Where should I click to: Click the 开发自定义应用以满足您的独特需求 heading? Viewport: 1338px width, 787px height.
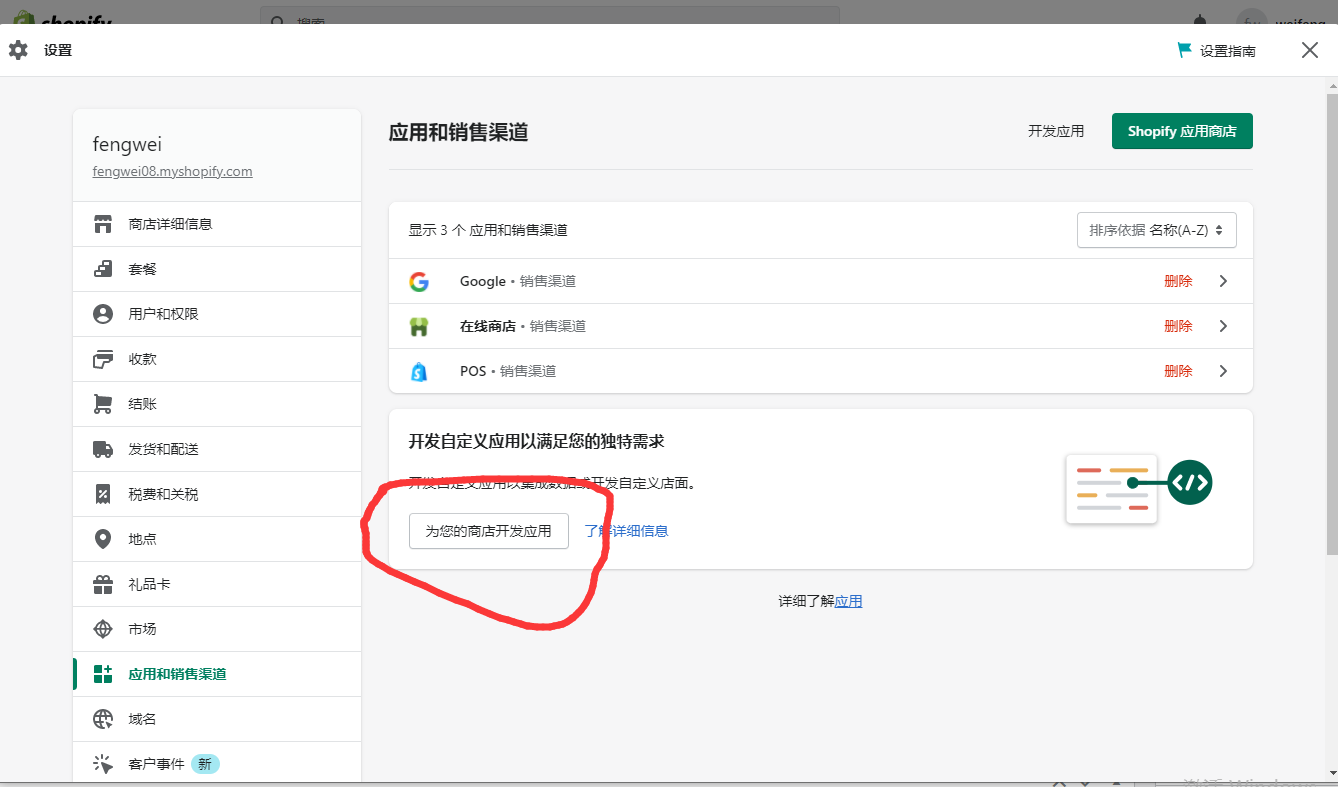(x=537, y=441)
